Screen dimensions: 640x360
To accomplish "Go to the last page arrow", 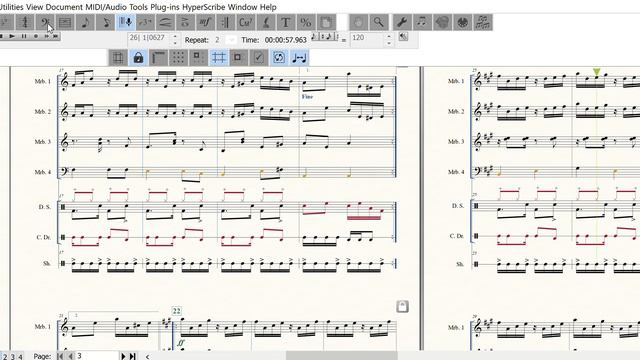I will pos(132,356).
